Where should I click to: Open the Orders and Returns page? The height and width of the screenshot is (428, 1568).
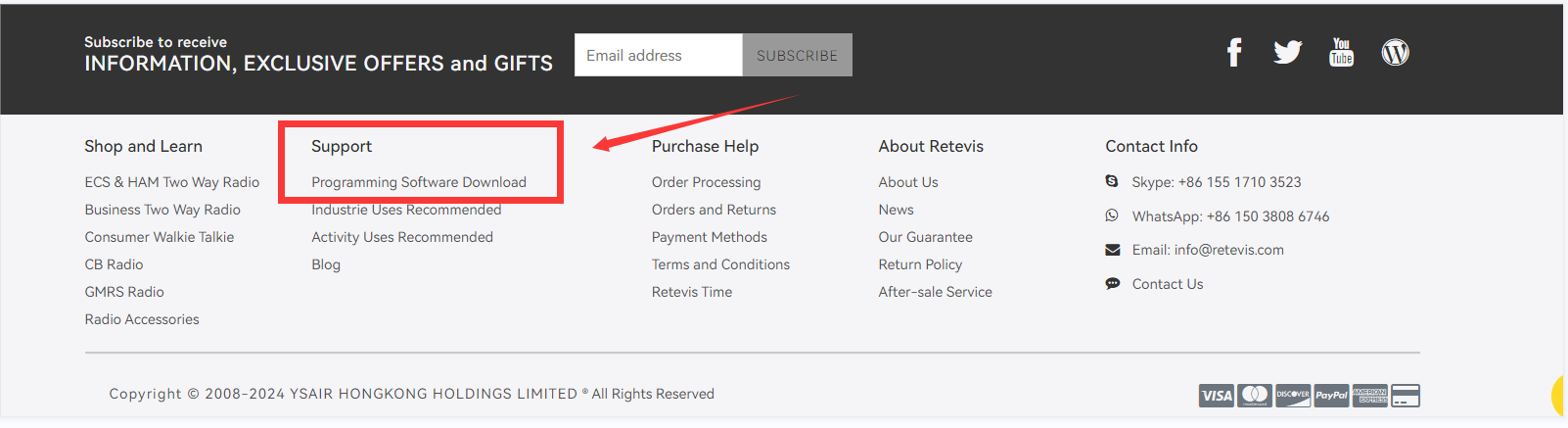pos(714,210)
